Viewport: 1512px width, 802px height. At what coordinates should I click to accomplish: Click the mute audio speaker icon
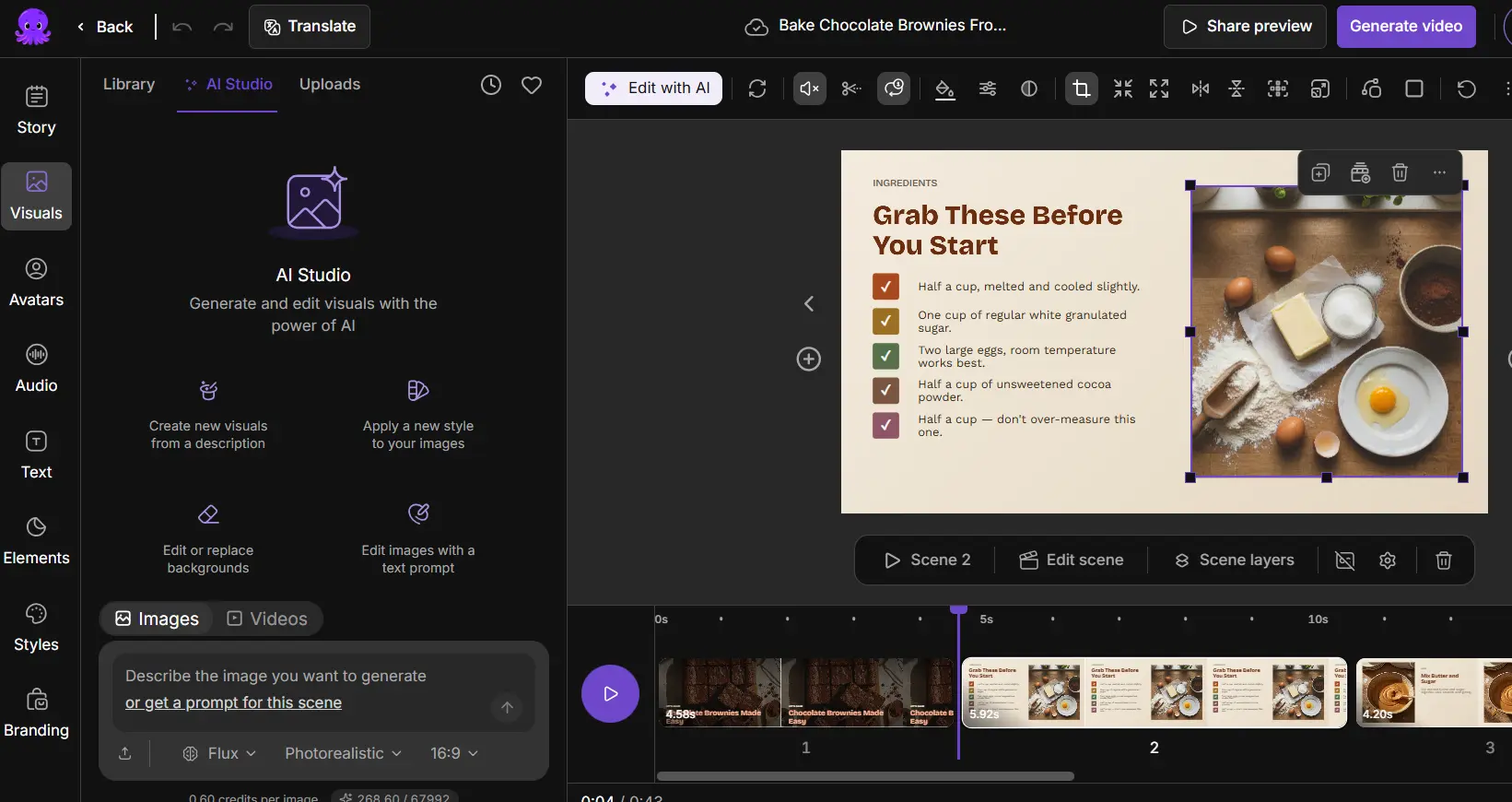point(810,88)
